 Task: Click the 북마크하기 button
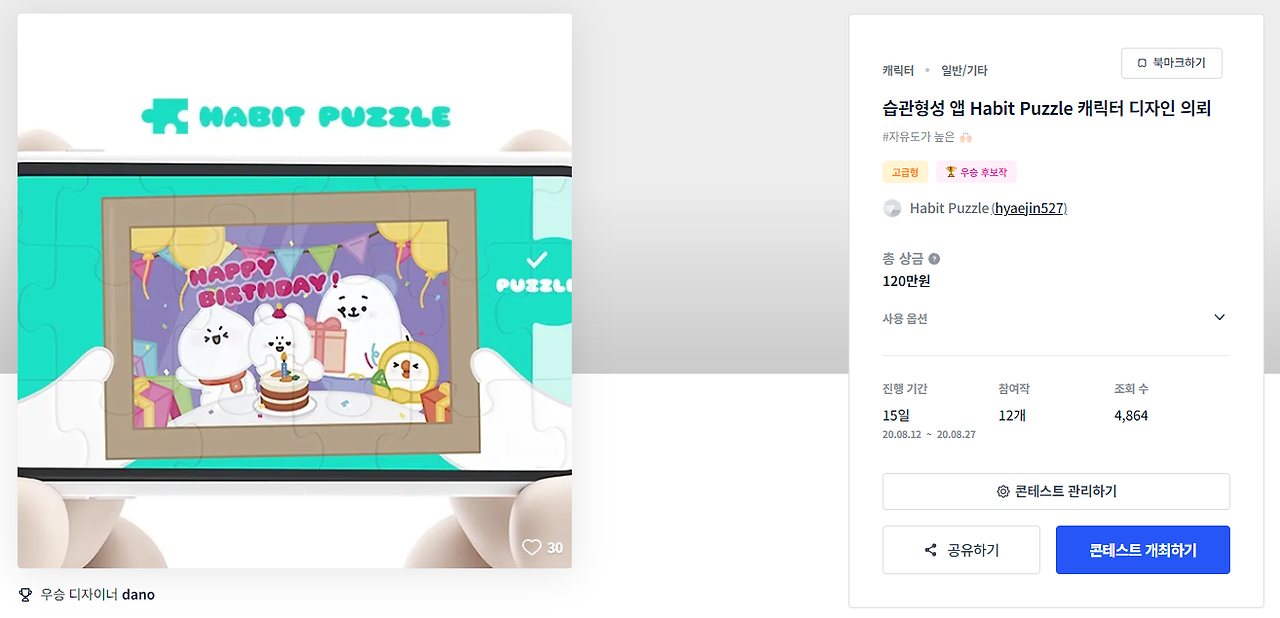pyautogui.click(x=1171, y=63)
